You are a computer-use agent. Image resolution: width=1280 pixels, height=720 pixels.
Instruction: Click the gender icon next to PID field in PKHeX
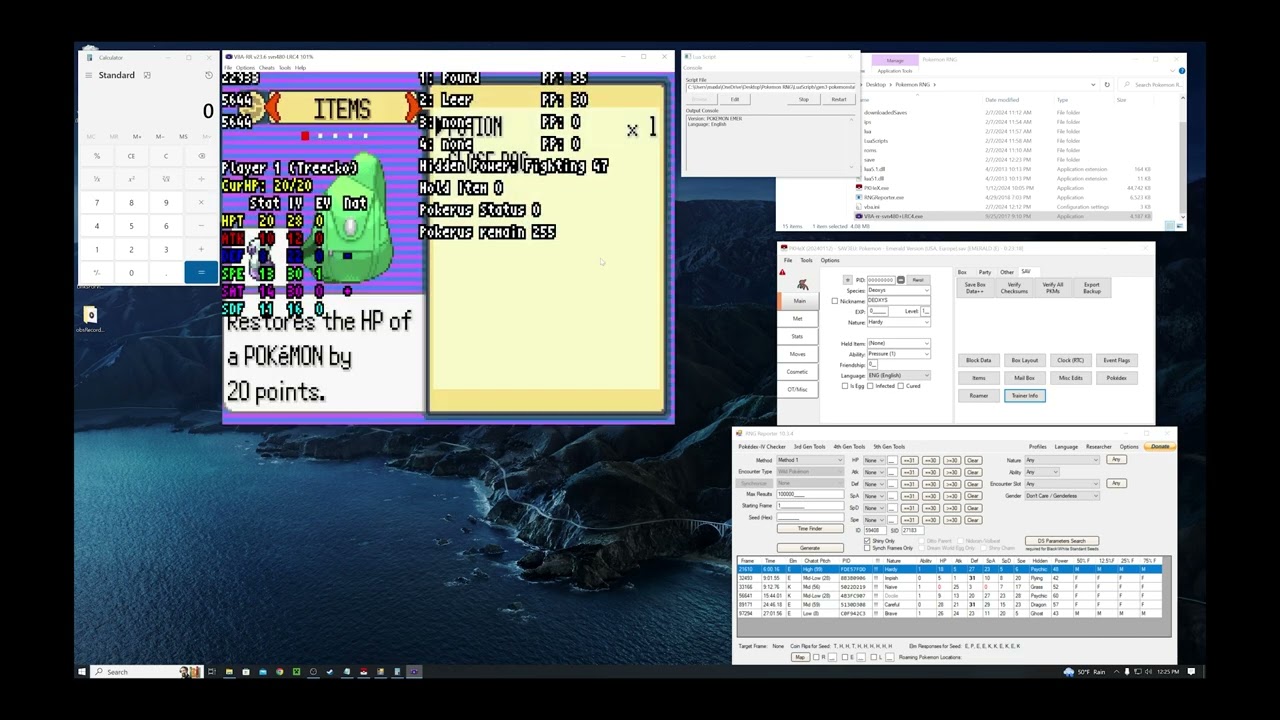(x=900, y=280)
